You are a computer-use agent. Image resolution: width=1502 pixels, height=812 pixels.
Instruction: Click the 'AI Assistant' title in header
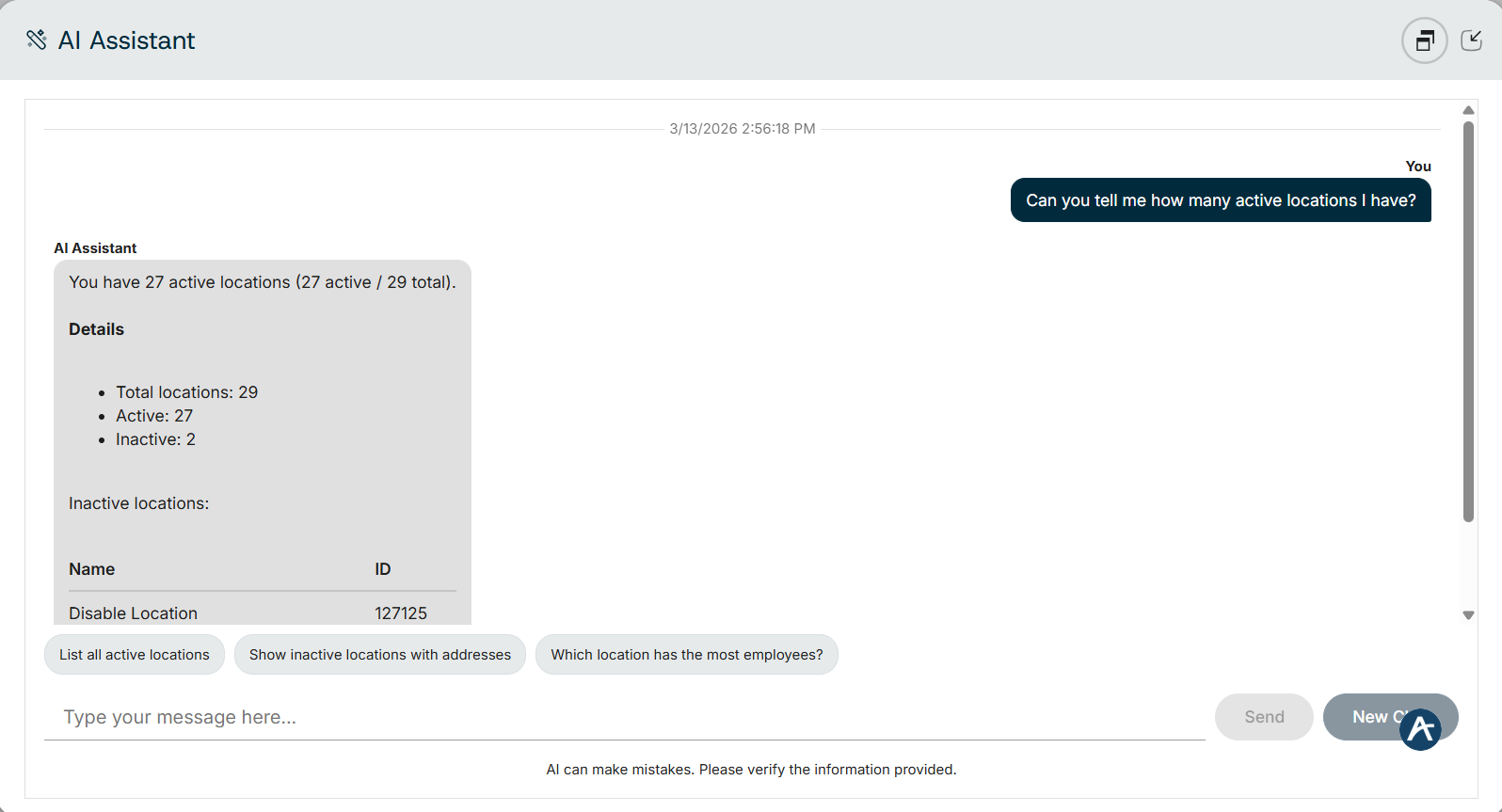click(x=127, y=40)
